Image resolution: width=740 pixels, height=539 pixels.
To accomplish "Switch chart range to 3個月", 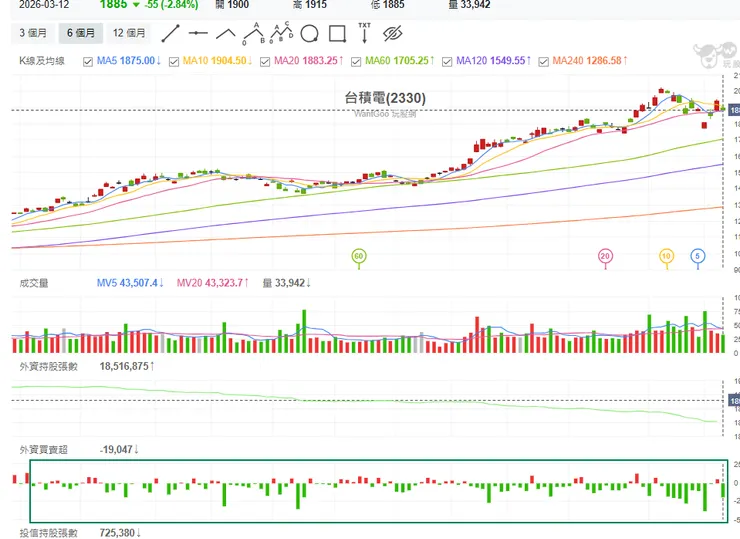I will [x=33, y=33].
